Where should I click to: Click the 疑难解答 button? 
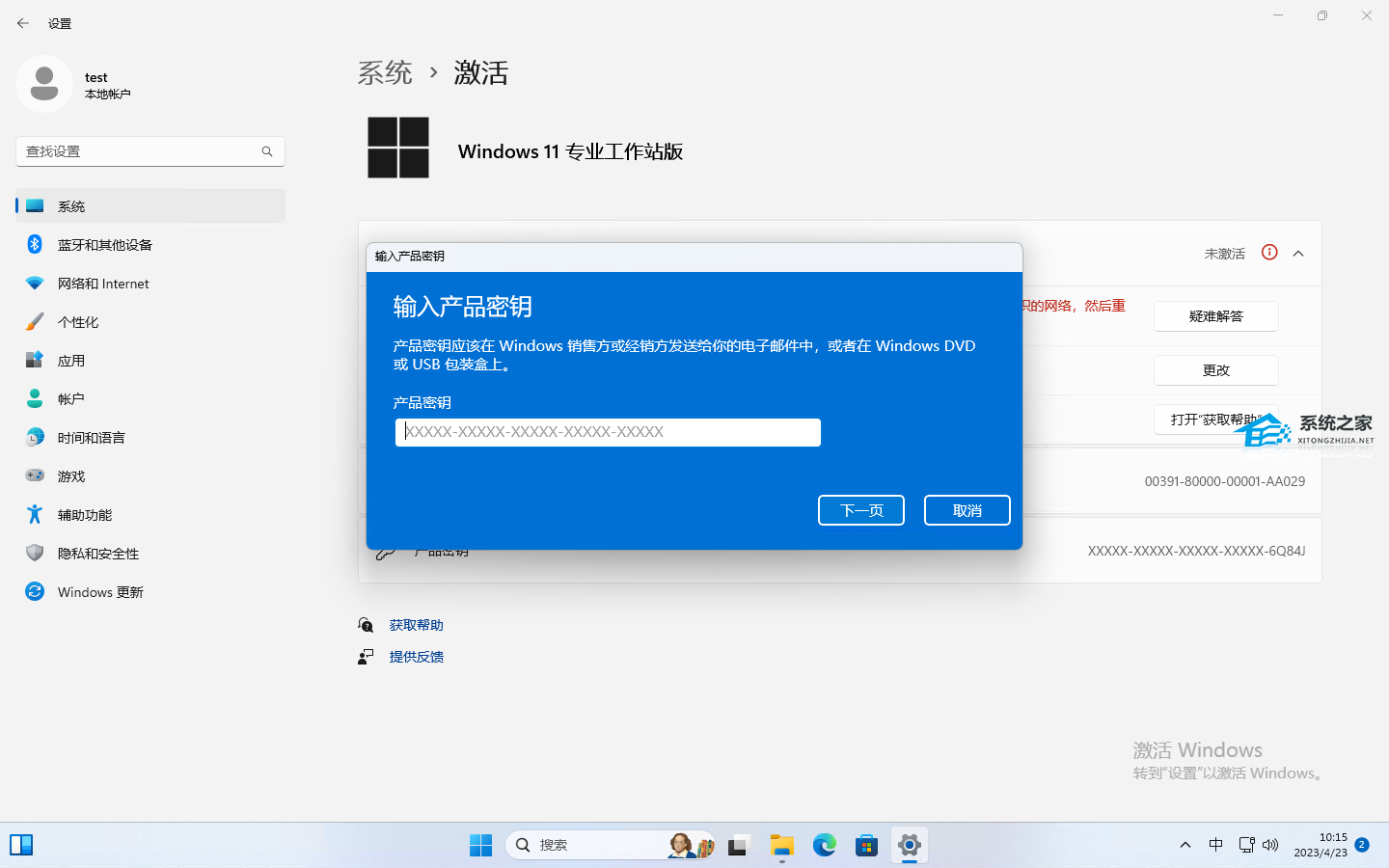pos(1216,316)
